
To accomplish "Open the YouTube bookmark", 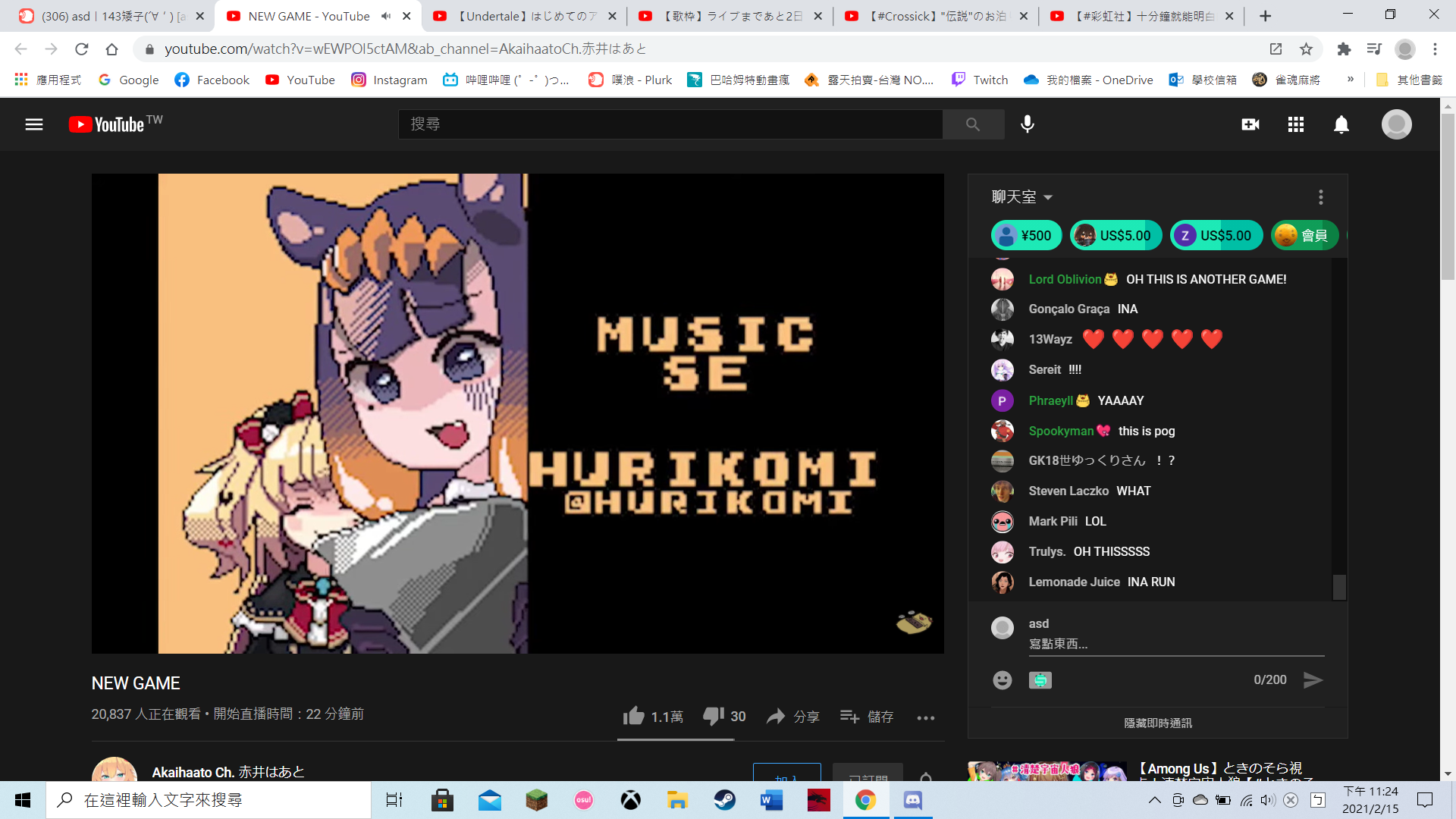I will point(300,80).
